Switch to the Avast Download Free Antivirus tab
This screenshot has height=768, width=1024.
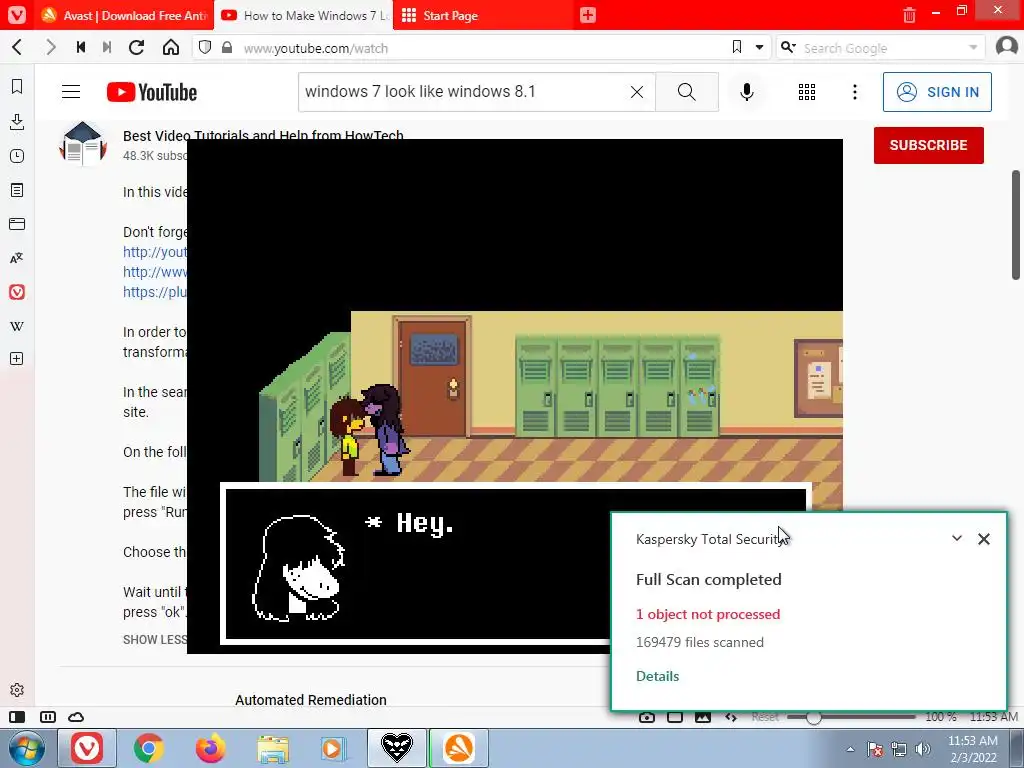pos(124,16)
